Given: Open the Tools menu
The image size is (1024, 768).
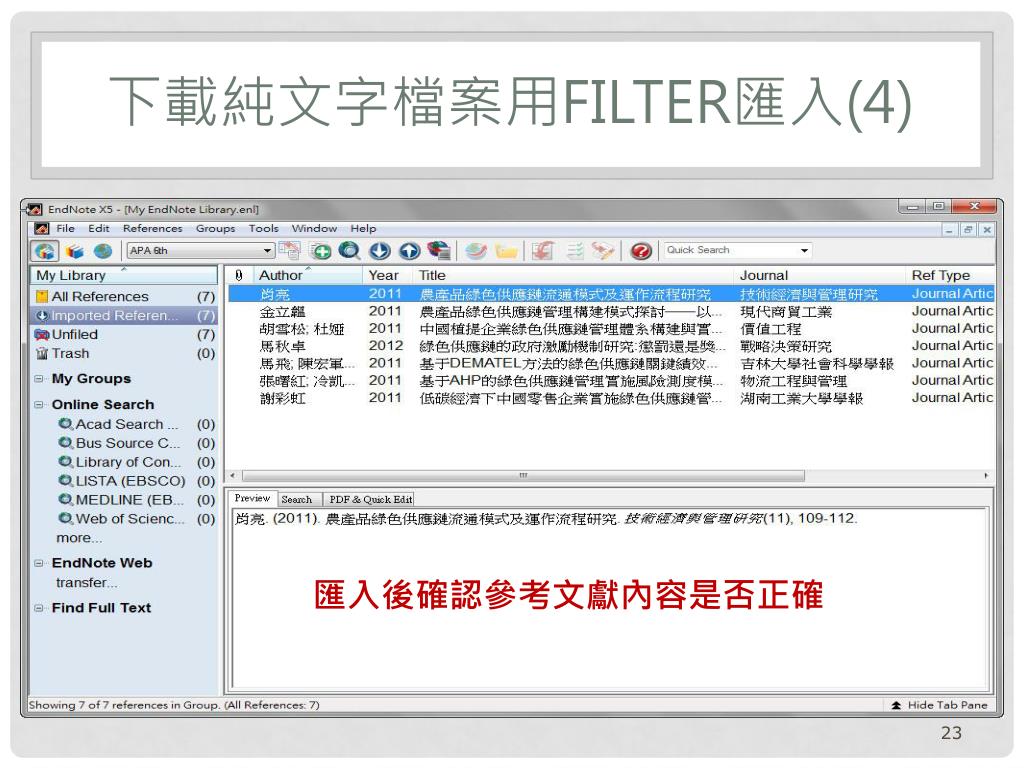Looking at the screenshot, I should coord(264,229).
